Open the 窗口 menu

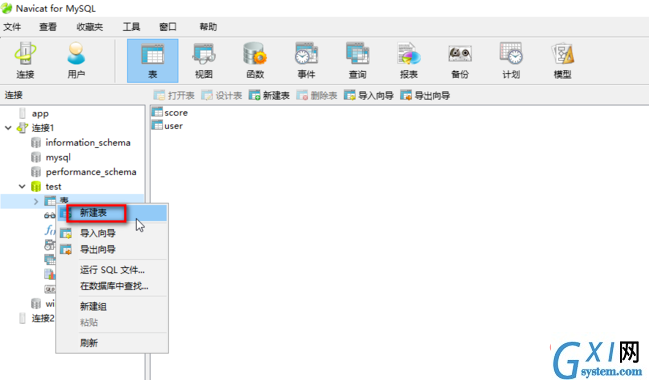click(x=168, y=27)
